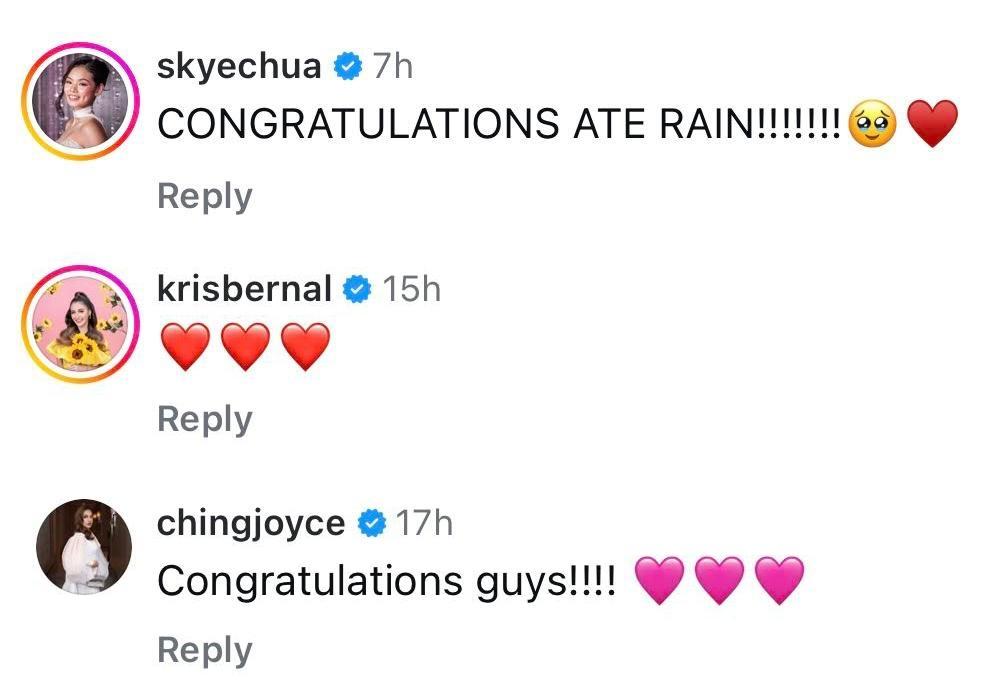Reply to chingjoyce's comment
995x689 pixels.
coord(204,650)
